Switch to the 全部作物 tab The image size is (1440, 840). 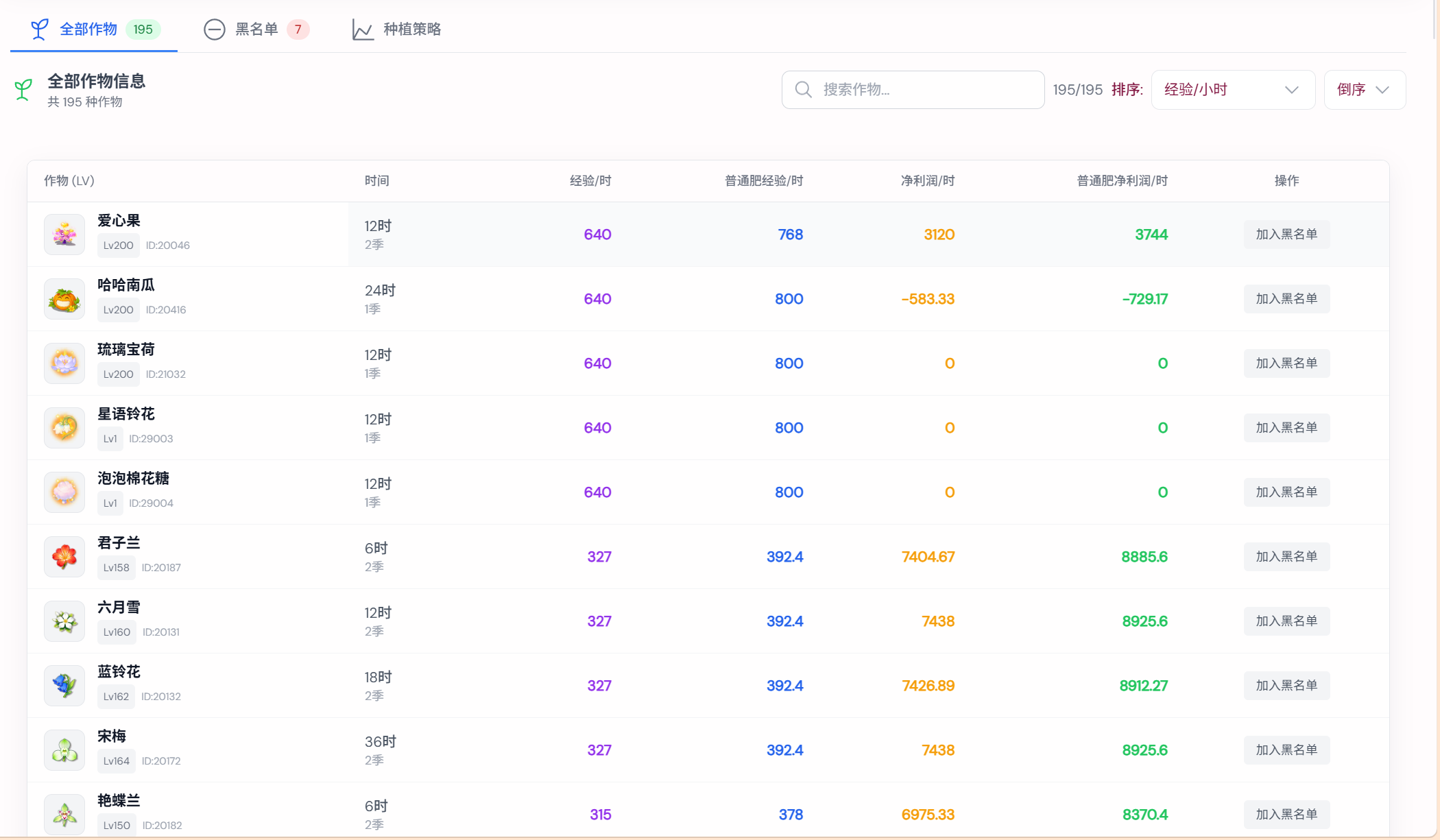(94, 29)
